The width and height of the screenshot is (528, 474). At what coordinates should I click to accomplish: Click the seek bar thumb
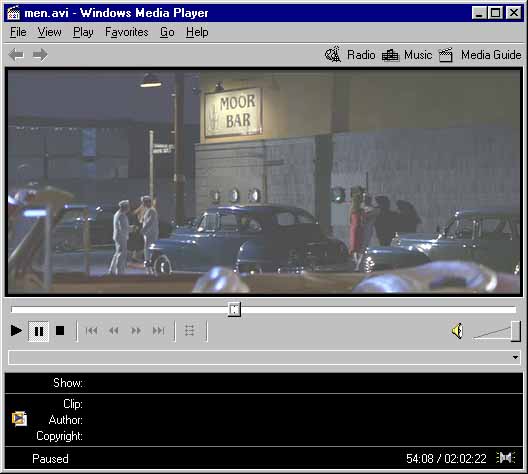pos(234,309)
